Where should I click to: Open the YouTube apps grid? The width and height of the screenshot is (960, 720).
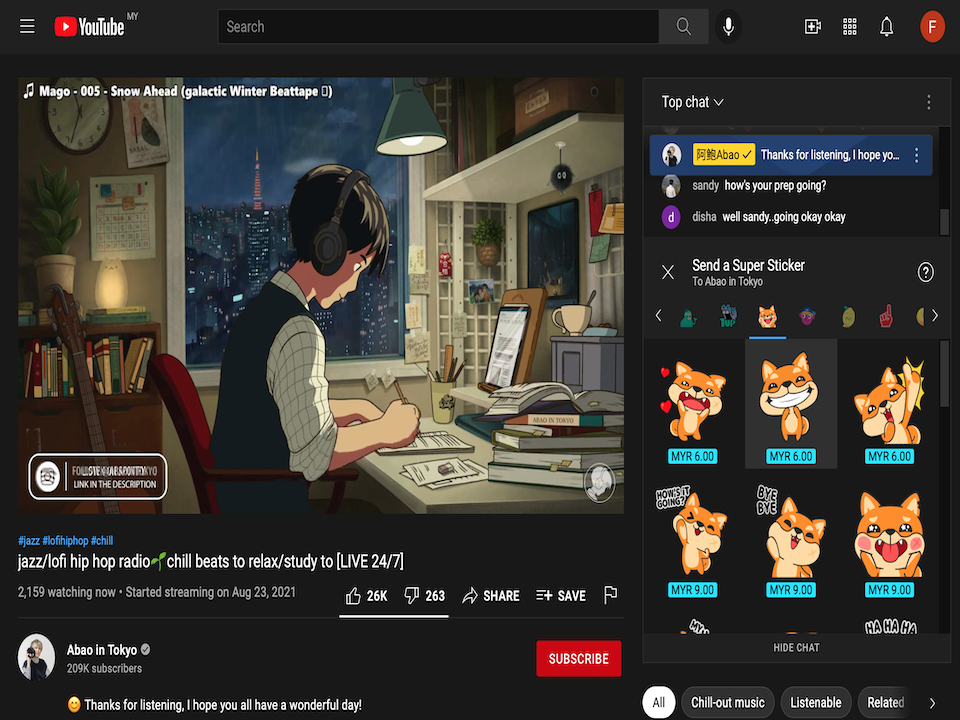(850, 27)
